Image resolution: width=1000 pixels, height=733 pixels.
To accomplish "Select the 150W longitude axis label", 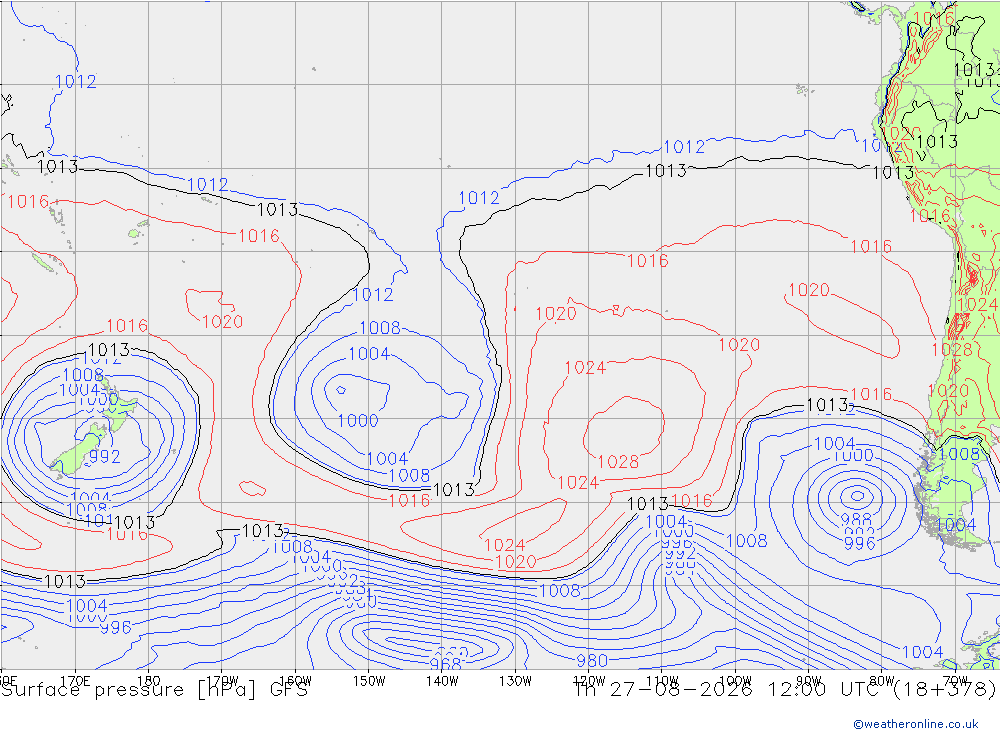I will coord(369,681).
